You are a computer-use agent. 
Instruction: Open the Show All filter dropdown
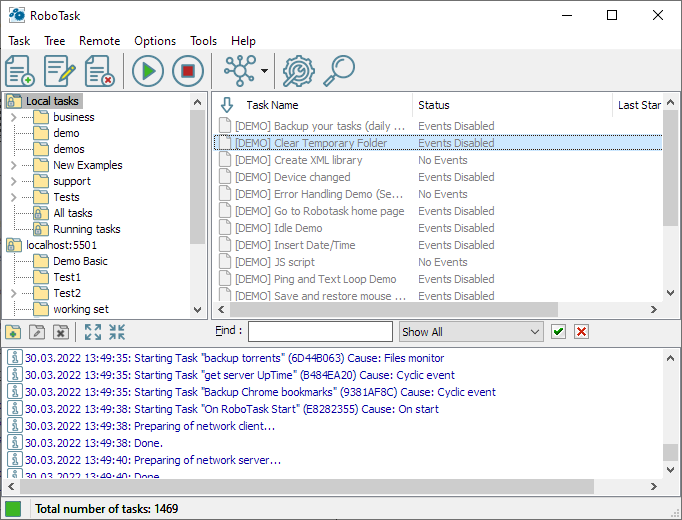click(471, 332)
